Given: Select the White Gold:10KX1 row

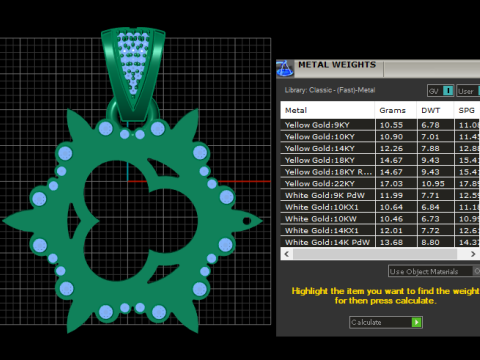Looking at the screenshot, I should pyautogui.click(x=380, y=207).
